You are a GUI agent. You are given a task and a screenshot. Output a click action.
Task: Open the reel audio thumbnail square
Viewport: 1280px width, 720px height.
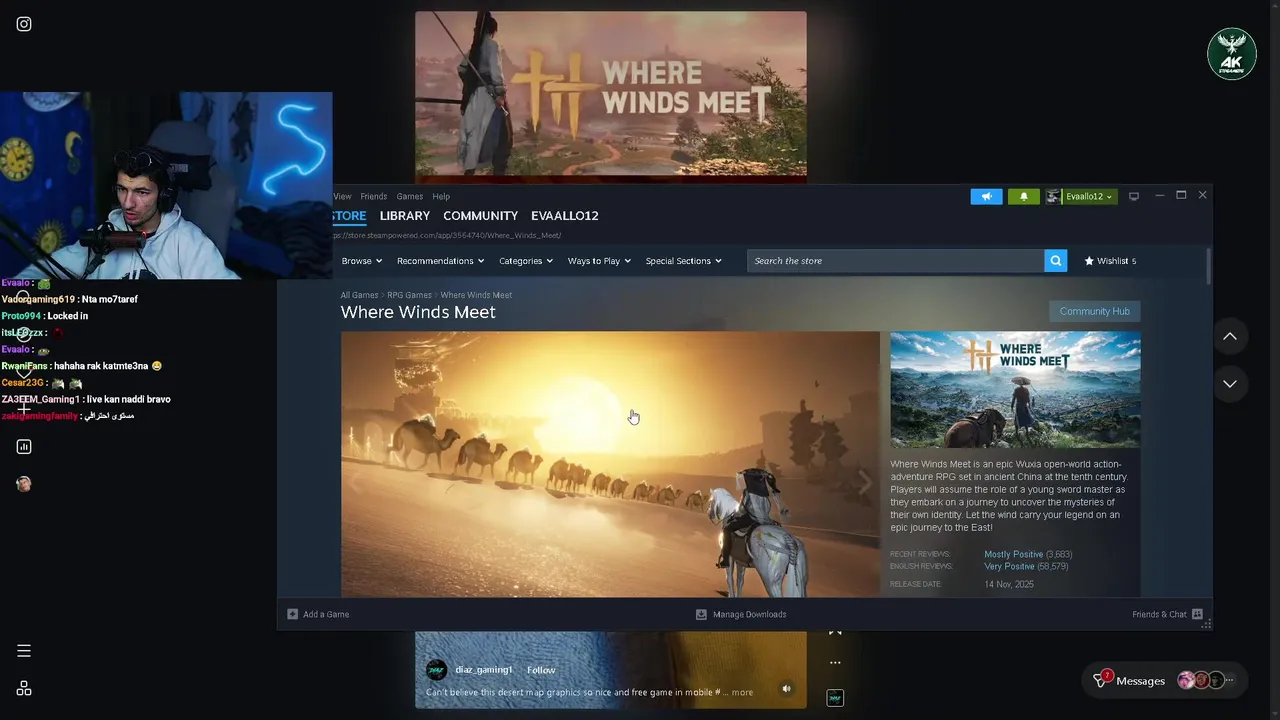point(835,698)
